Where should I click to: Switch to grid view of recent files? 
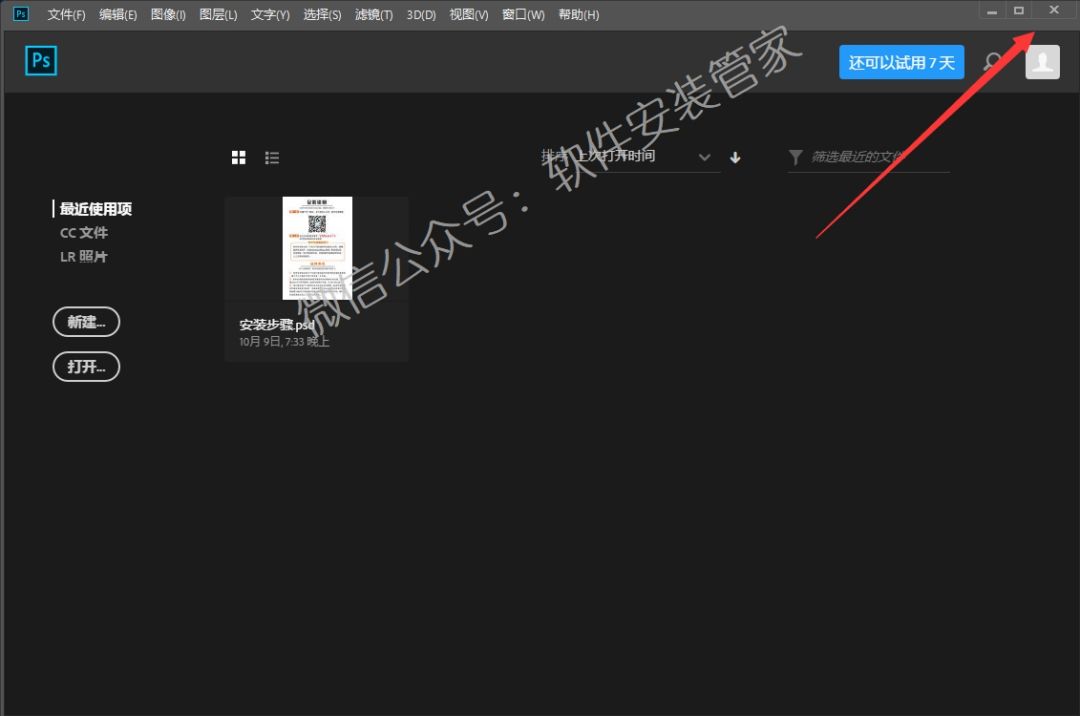pyautogui.click(x=239, y=158)
